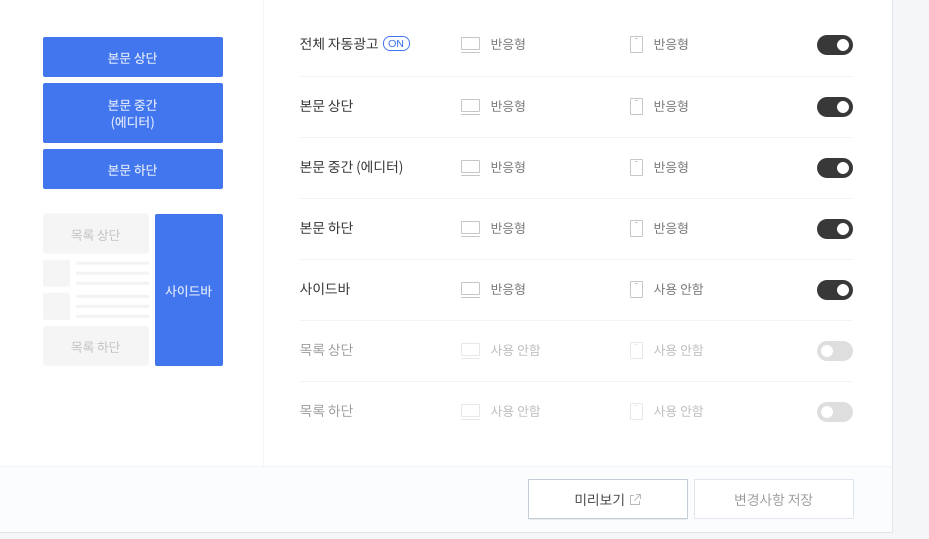Select the 본문 중간 (에디터) layout block
The height and width of the screenshot is (539, 929).
tap(133, 113)
